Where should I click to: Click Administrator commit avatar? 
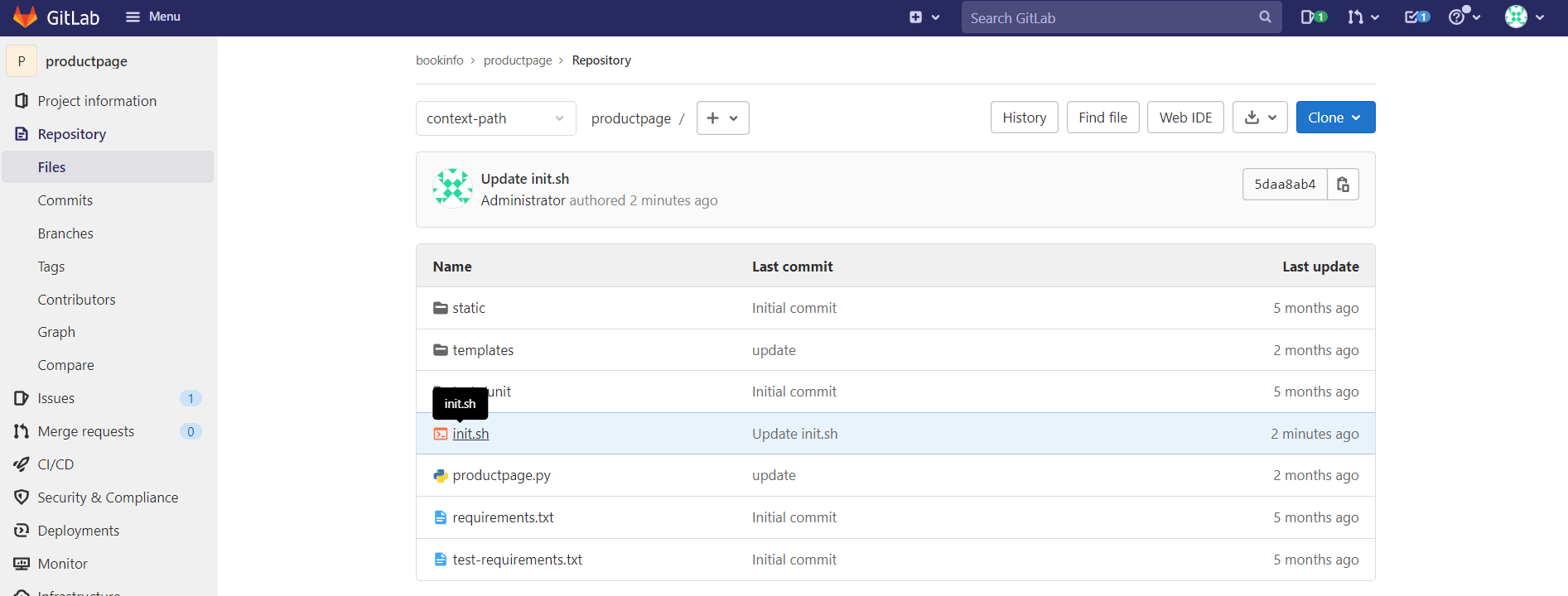tap(452, 188)
